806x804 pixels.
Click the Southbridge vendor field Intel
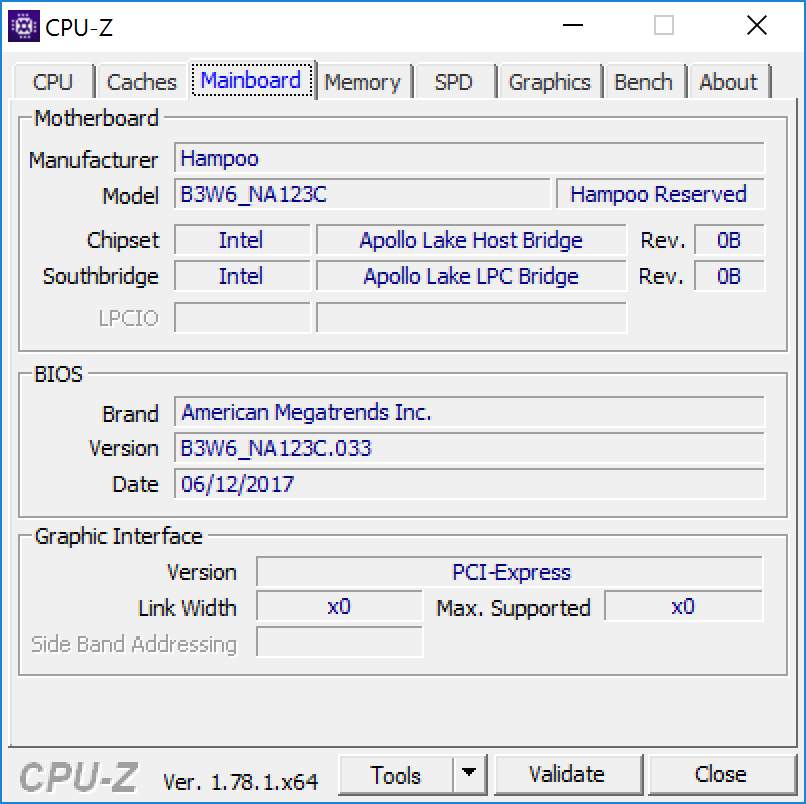tap(242, 276)
